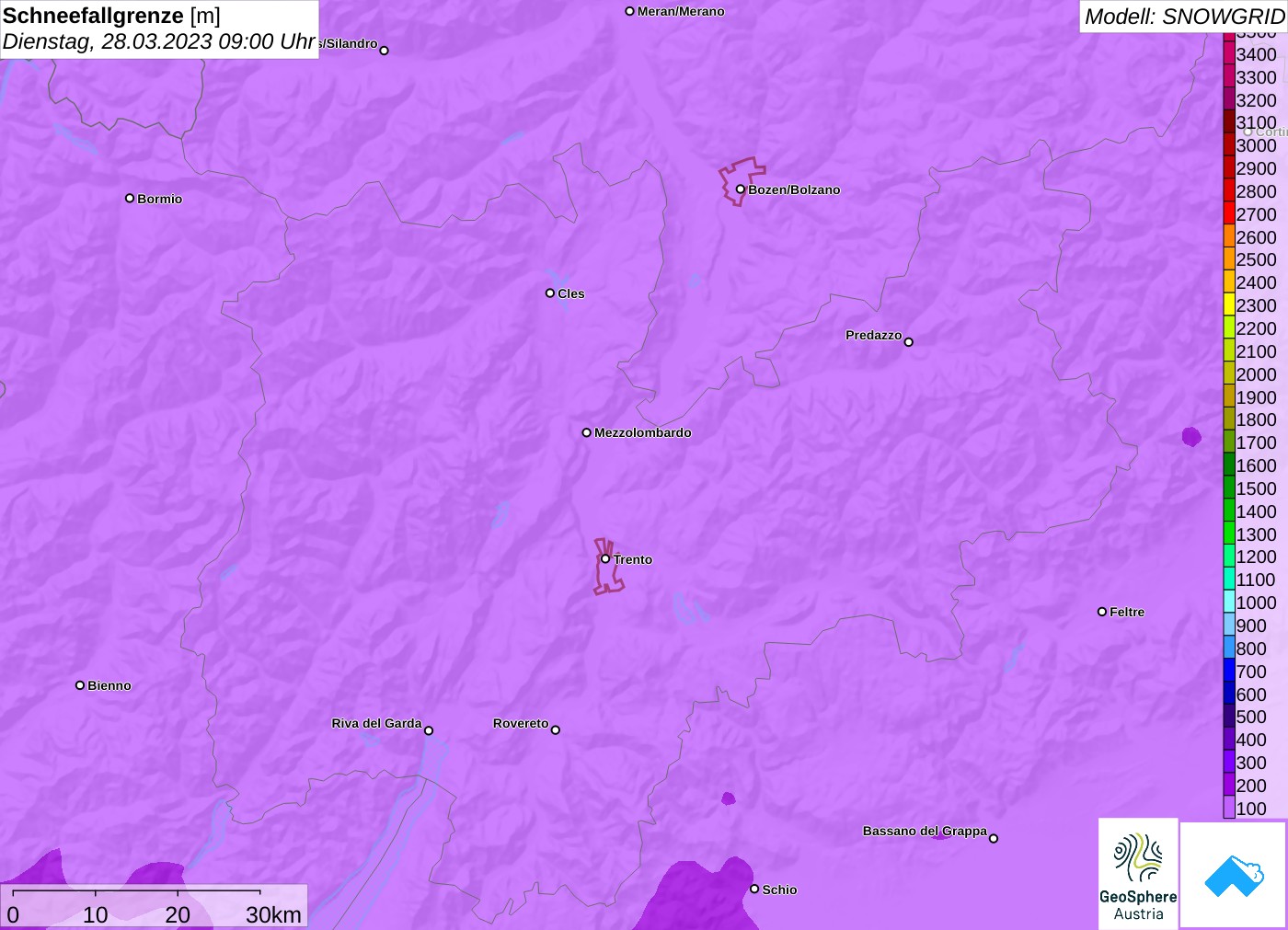Click the Meran/Merano label text
The height and width of the screenshot is (930, 1288).
[681, 11]
